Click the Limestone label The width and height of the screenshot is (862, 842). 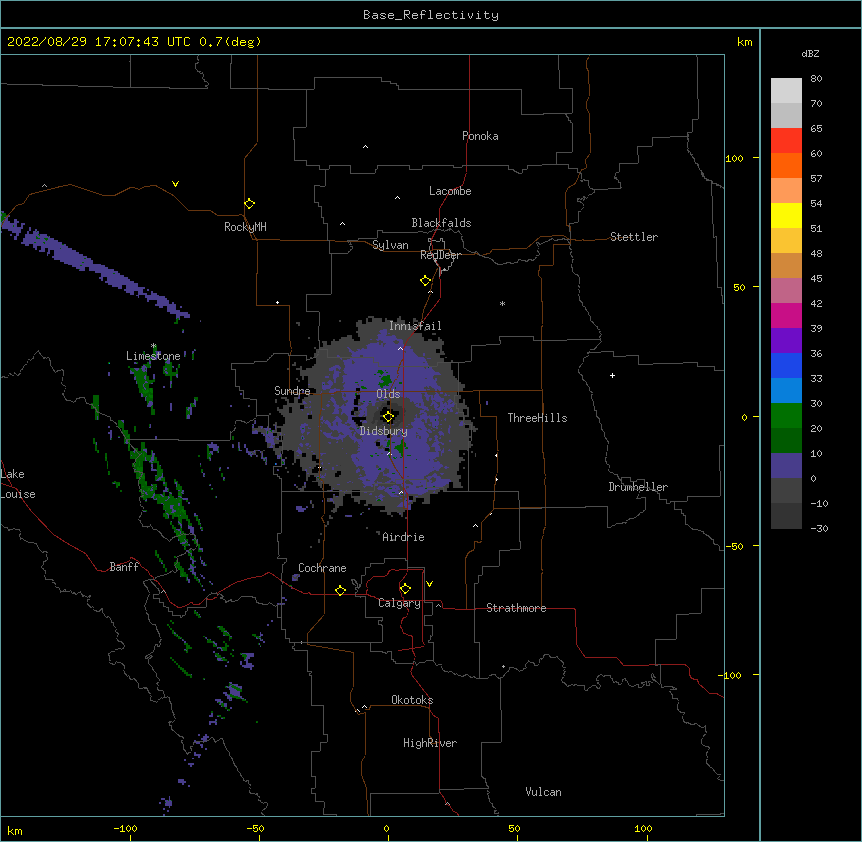153,356
